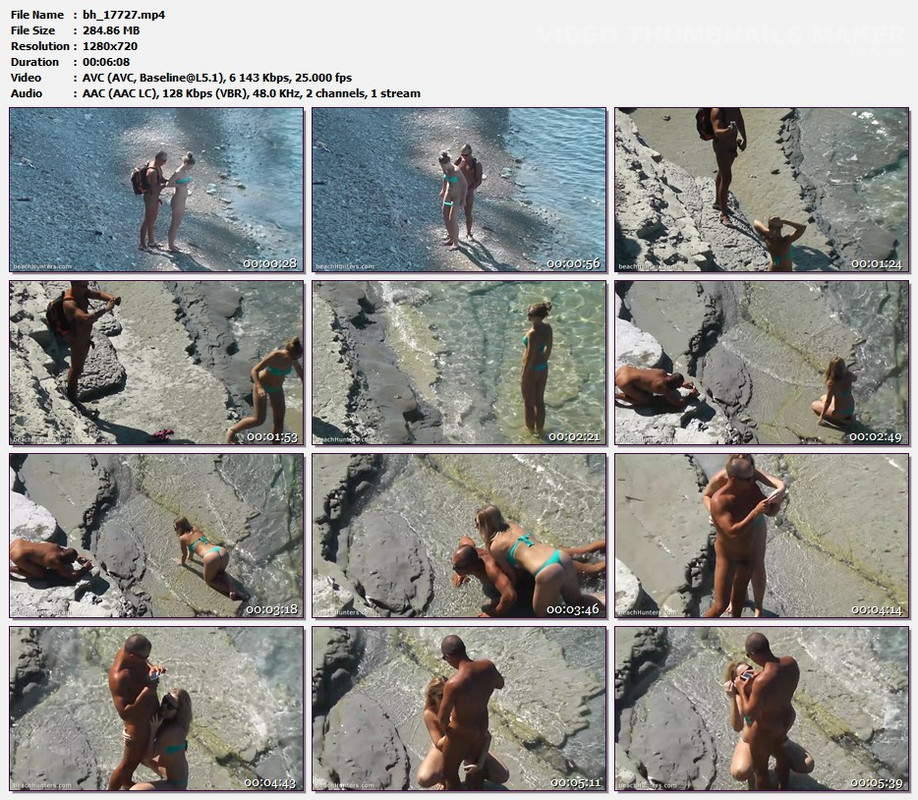This screenshot has width=918, height=800.
Task: Pick the frame marked 00:02:49
Action: [x=762, y=363]
